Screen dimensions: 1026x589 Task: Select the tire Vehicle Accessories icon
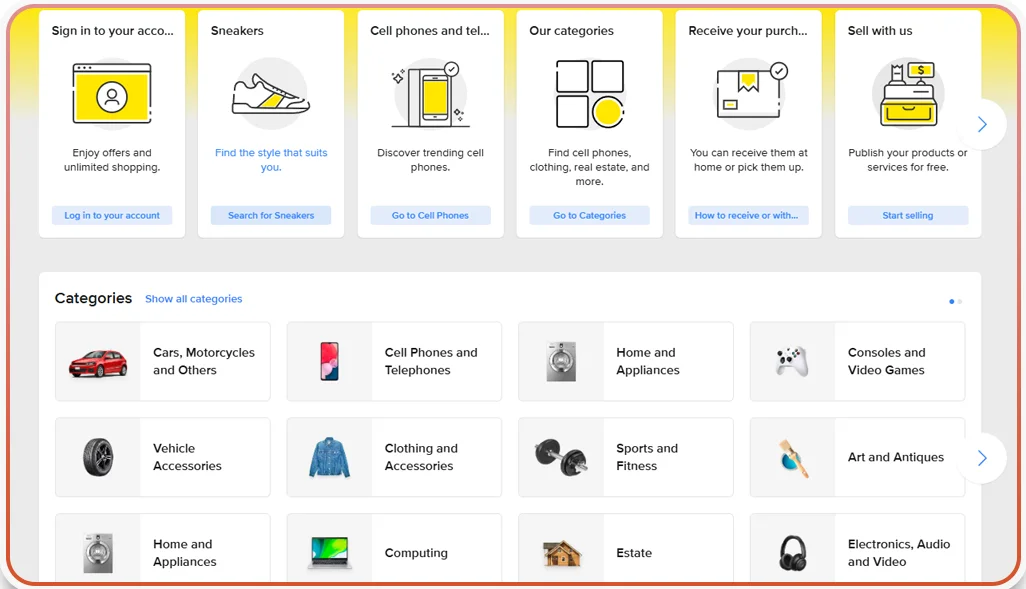pos(98,457)
